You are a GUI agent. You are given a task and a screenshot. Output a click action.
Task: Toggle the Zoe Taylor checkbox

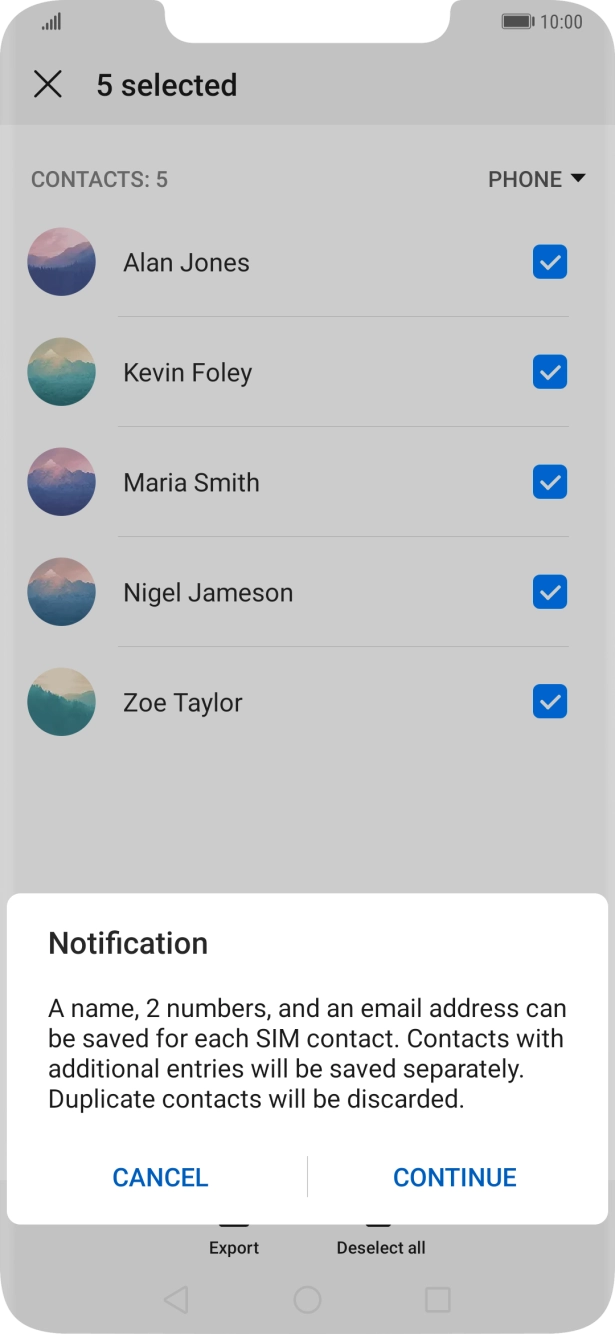point(550,702)
